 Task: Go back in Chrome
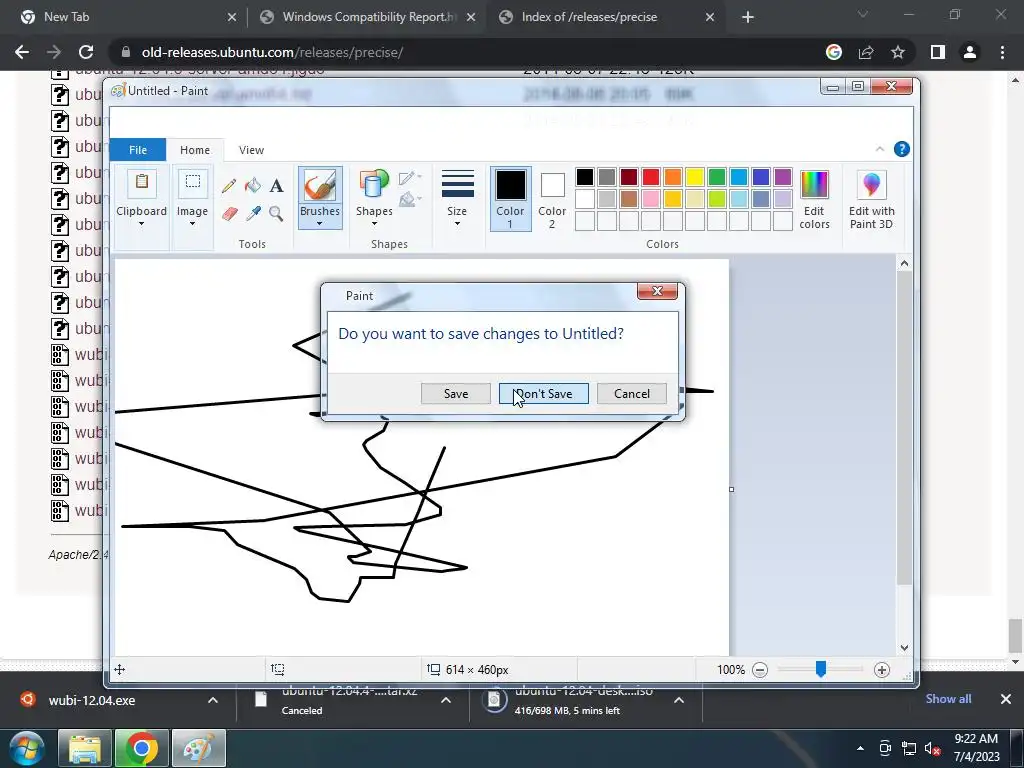tap(22, 52)
